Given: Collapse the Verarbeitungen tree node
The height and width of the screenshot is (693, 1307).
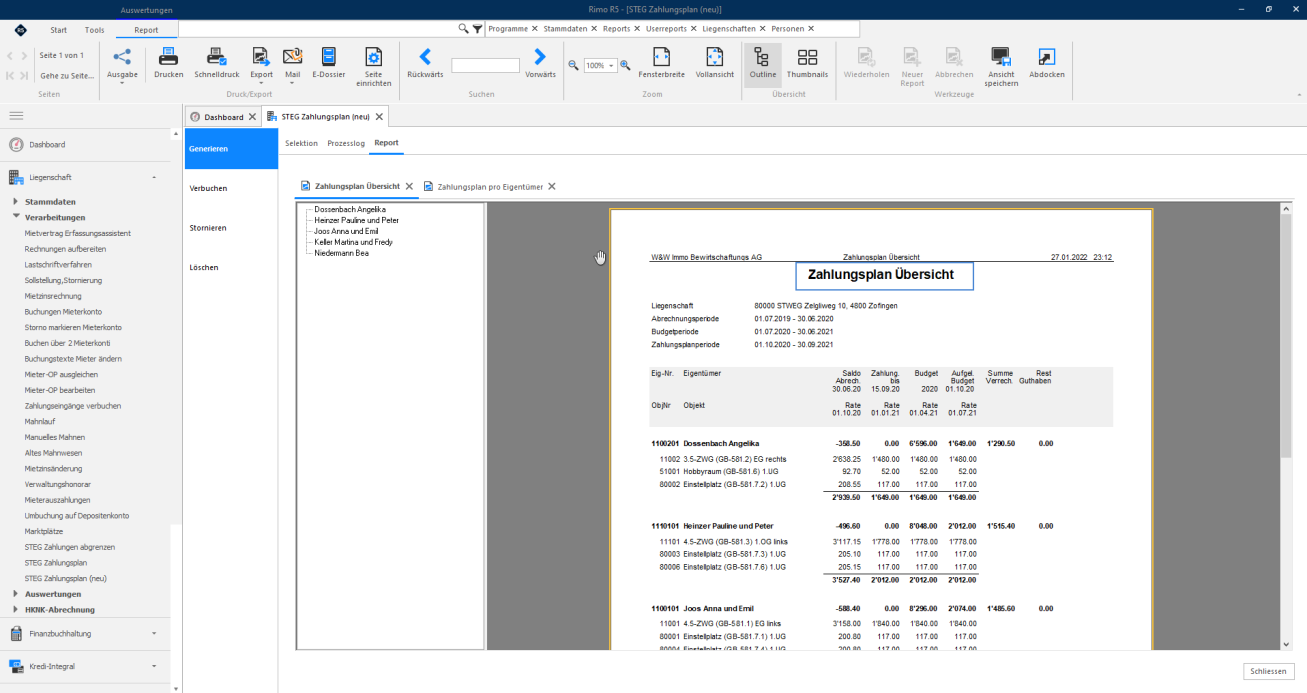Looking at the screenshot, I should (16, 217).
